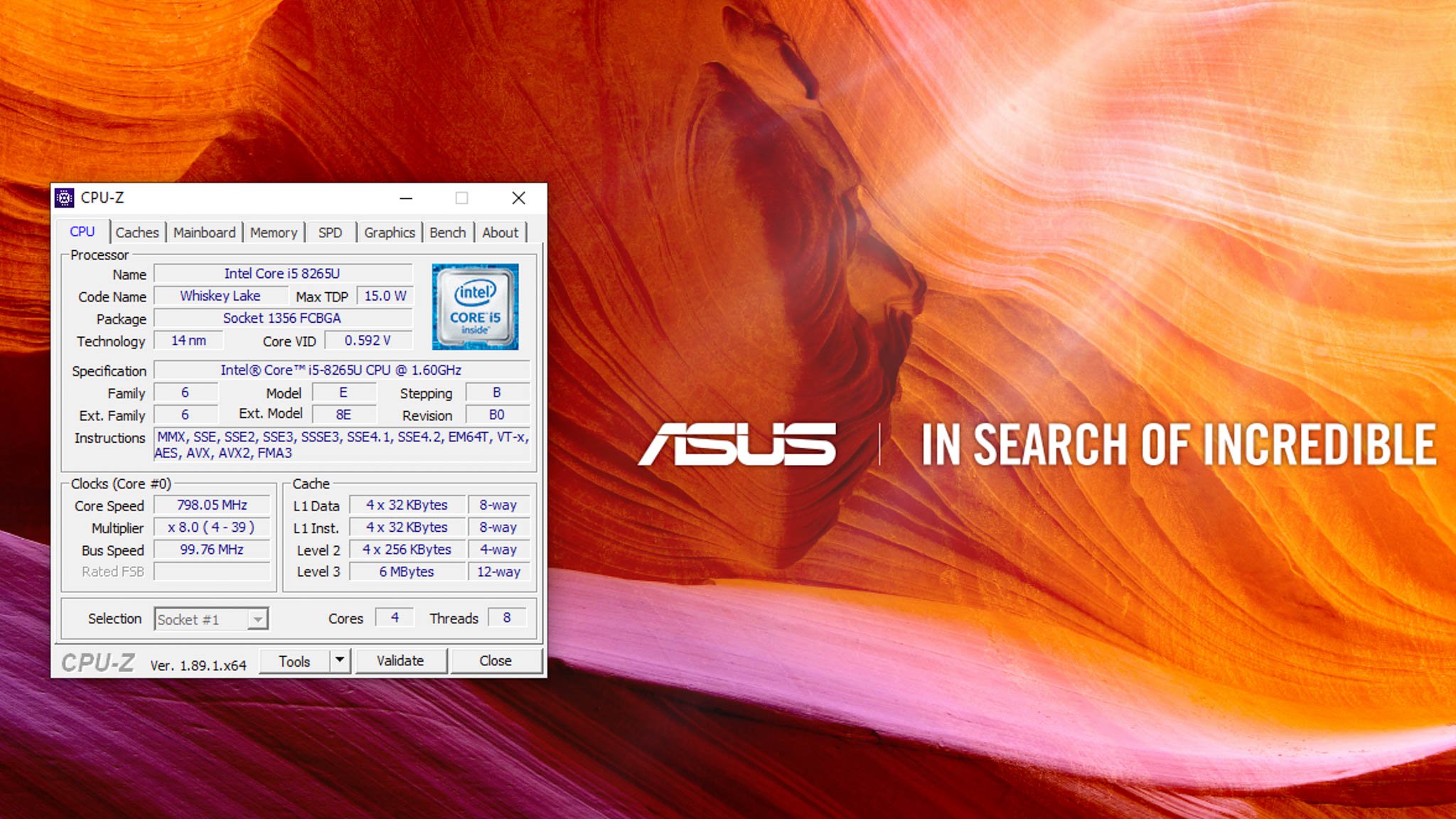Screen dimensions: 1456x819
Task: Close CPU-Z with the X icon
Action: tap(519, 198)
